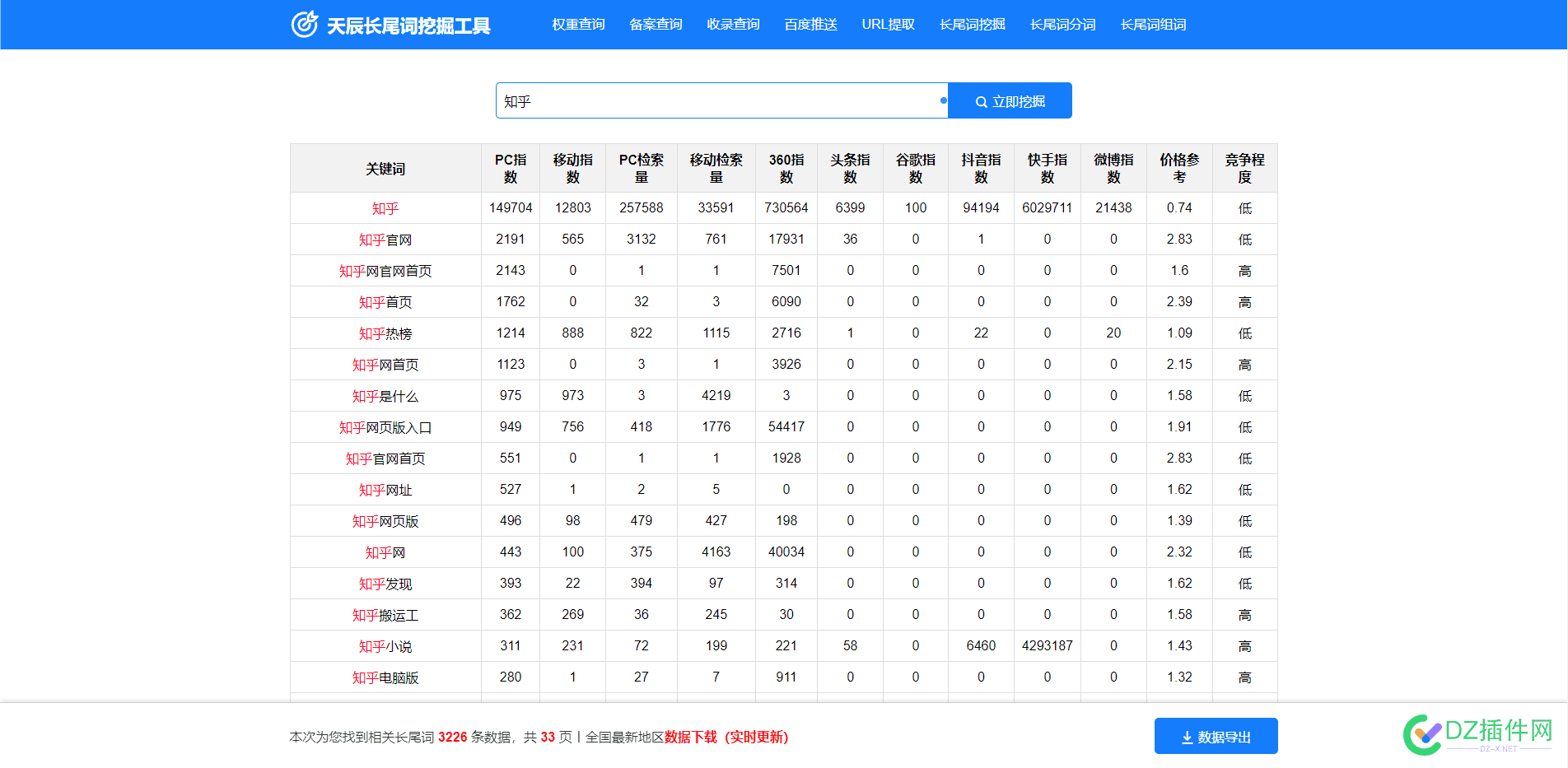1568x768 pixels.
Task: Go to 百度推送 page
Action: click(x=810, y=25)
